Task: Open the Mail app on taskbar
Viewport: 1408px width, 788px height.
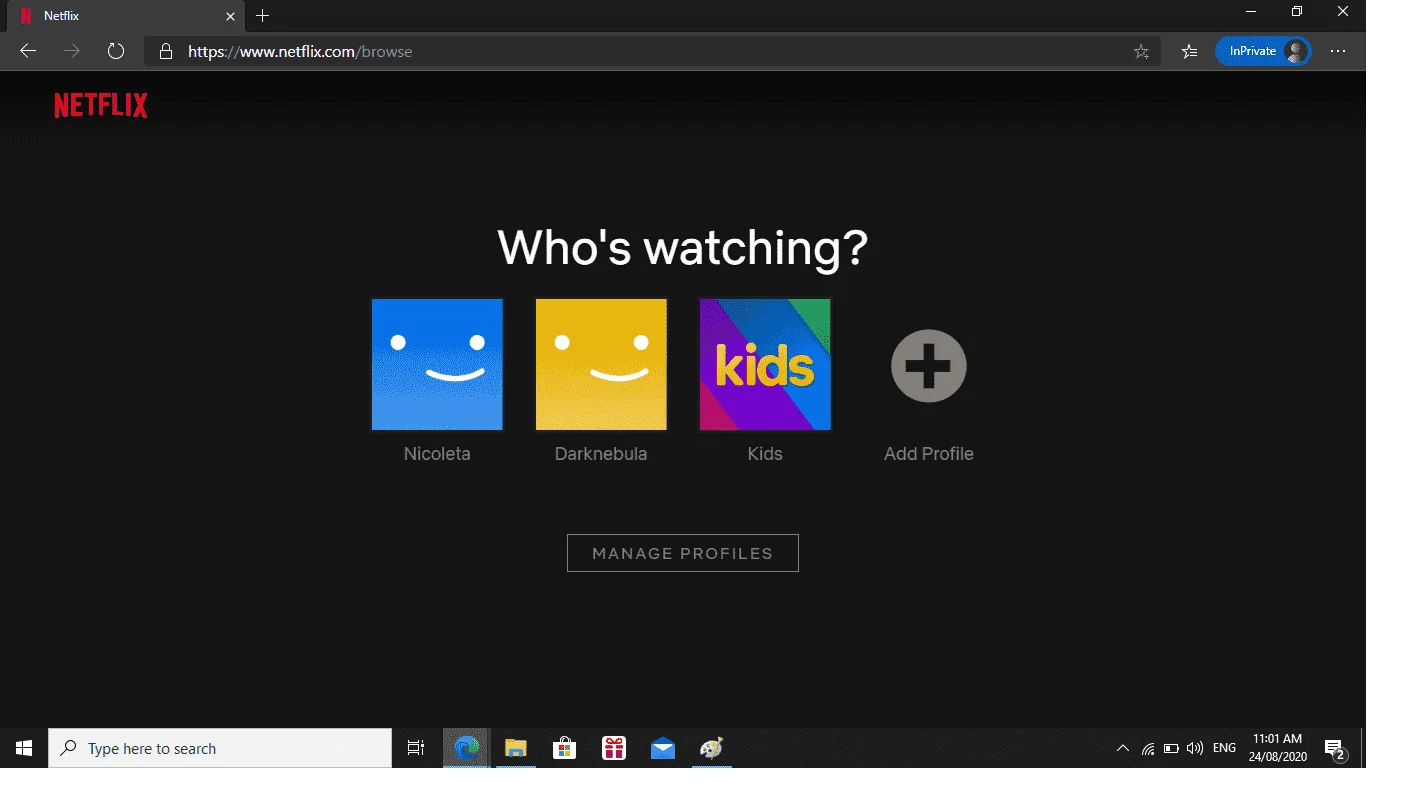Action: point(663,748)
